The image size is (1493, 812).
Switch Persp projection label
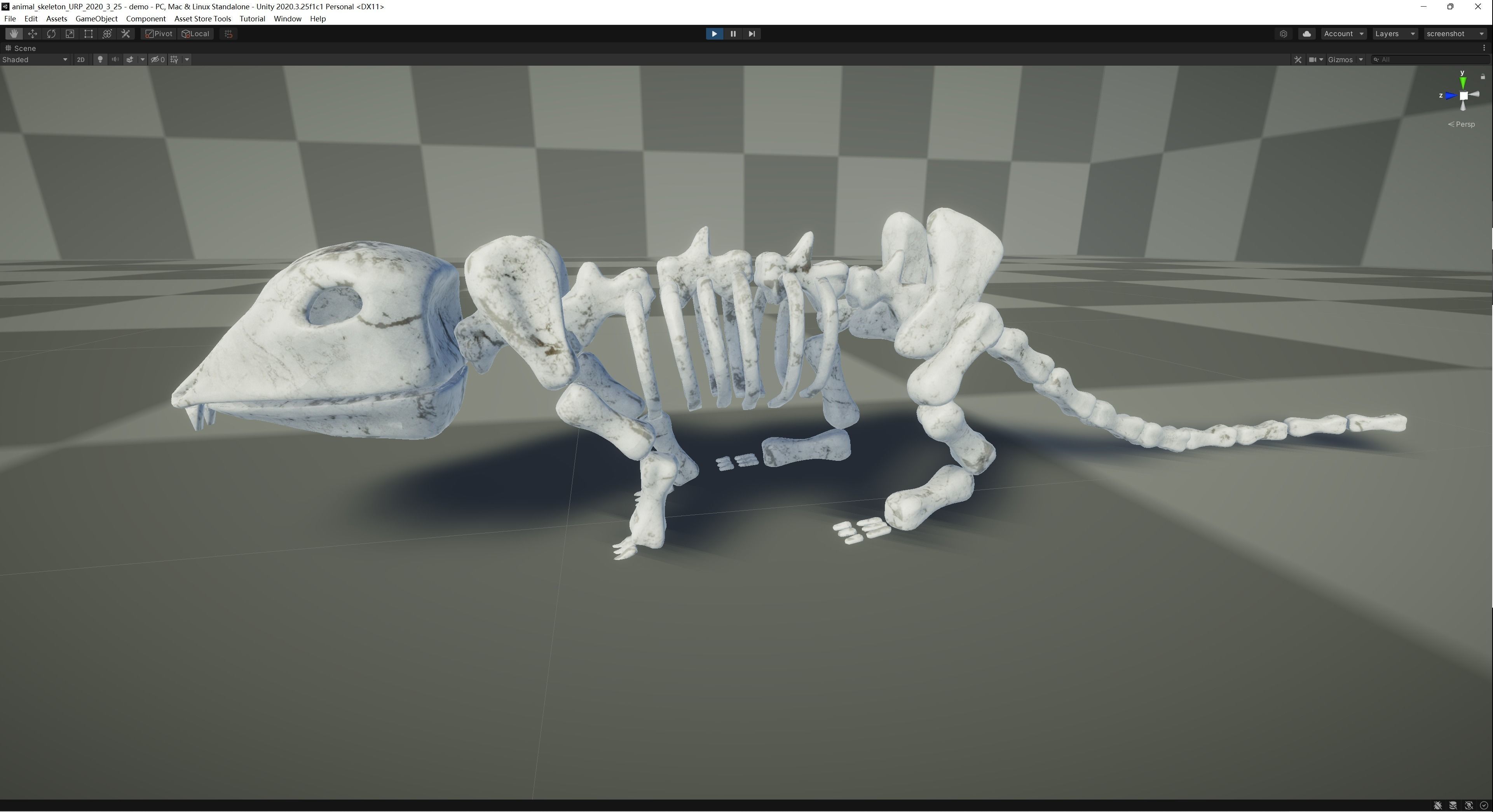point(1461,124)
